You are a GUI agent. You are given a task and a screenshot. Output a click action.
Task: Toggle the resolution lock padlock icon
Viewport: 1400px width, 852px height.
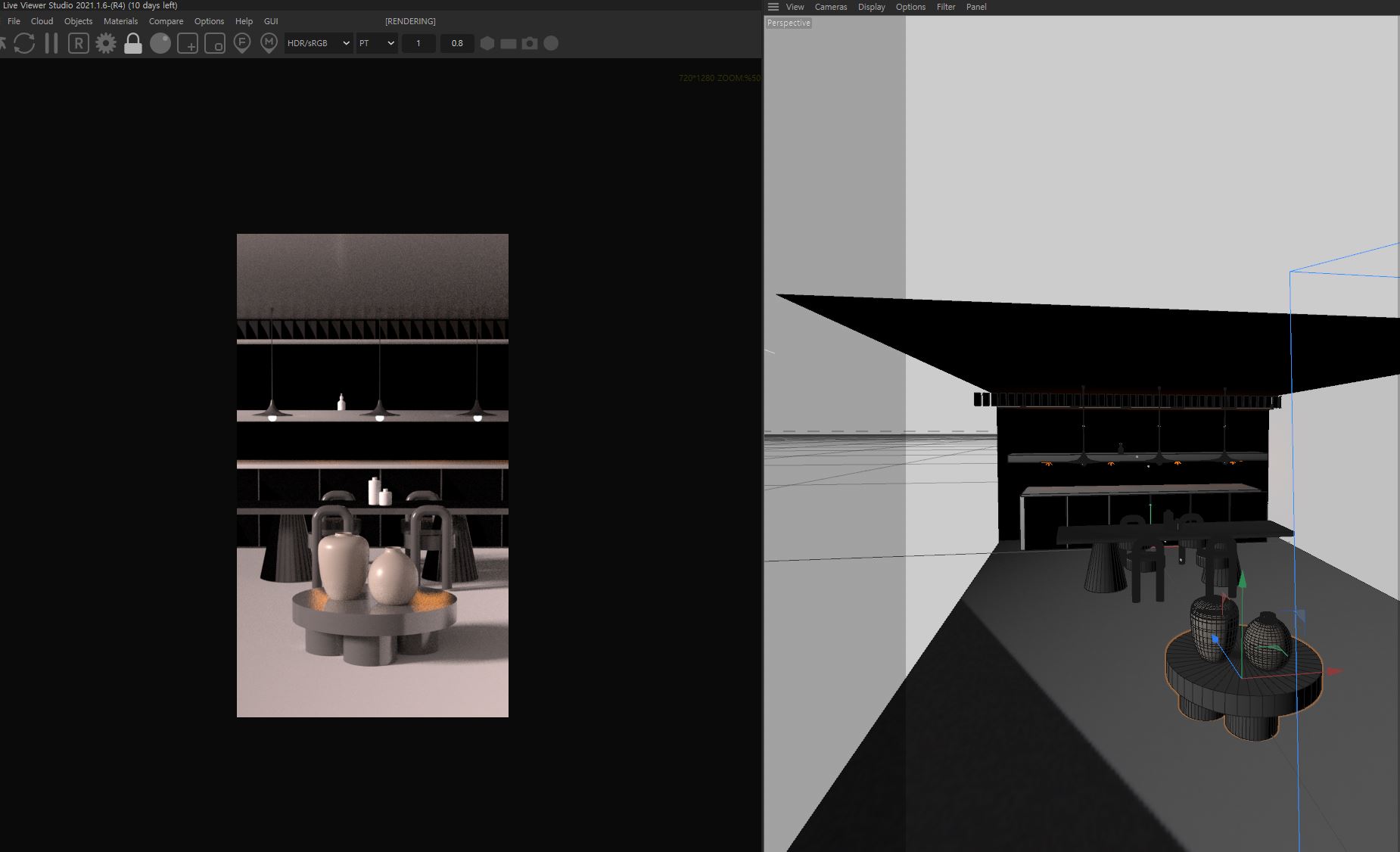pyautogui.click(x=133, y=43)
